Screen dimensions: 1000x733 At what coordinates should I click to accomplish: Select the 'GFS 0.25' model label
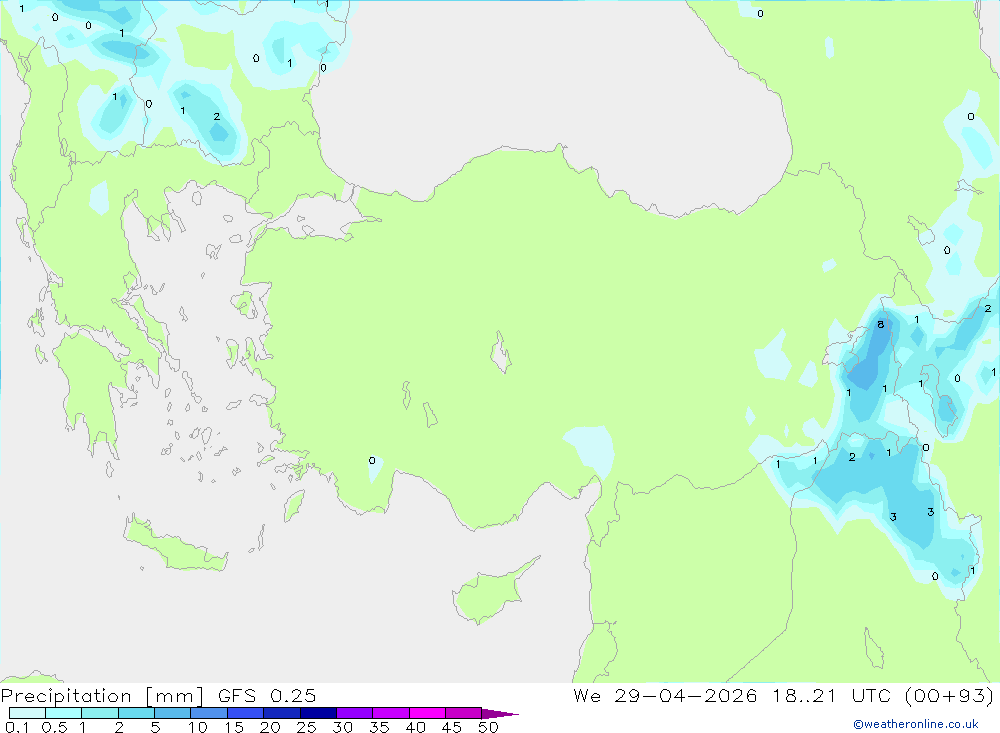coord(267,695)
